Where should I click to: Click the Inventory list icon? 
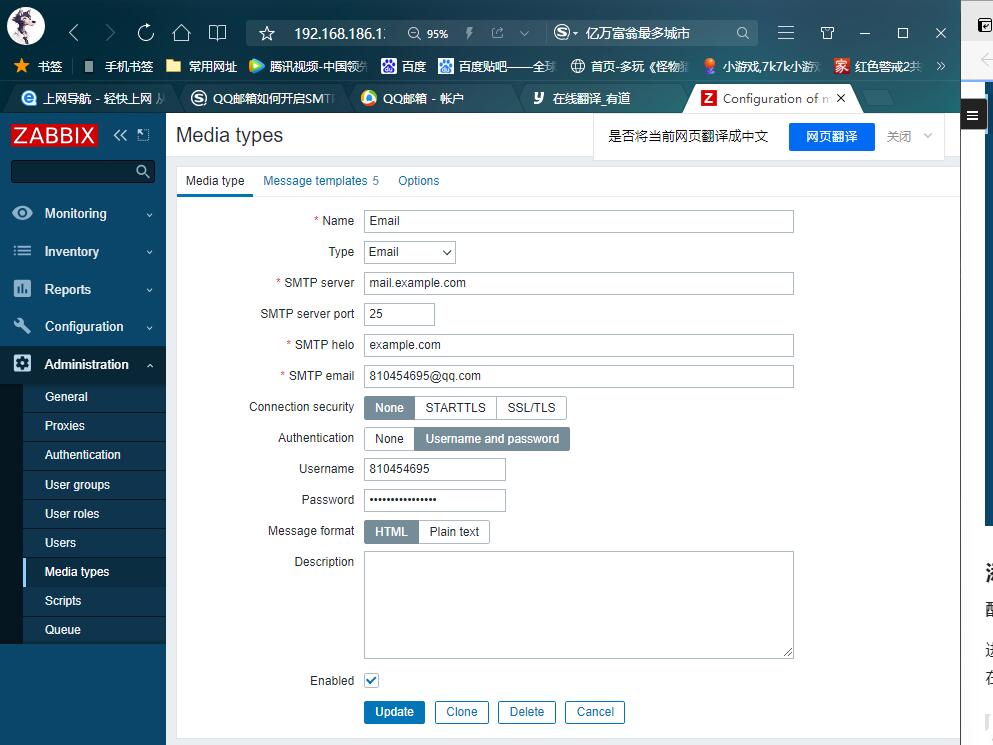pos(22,251)
